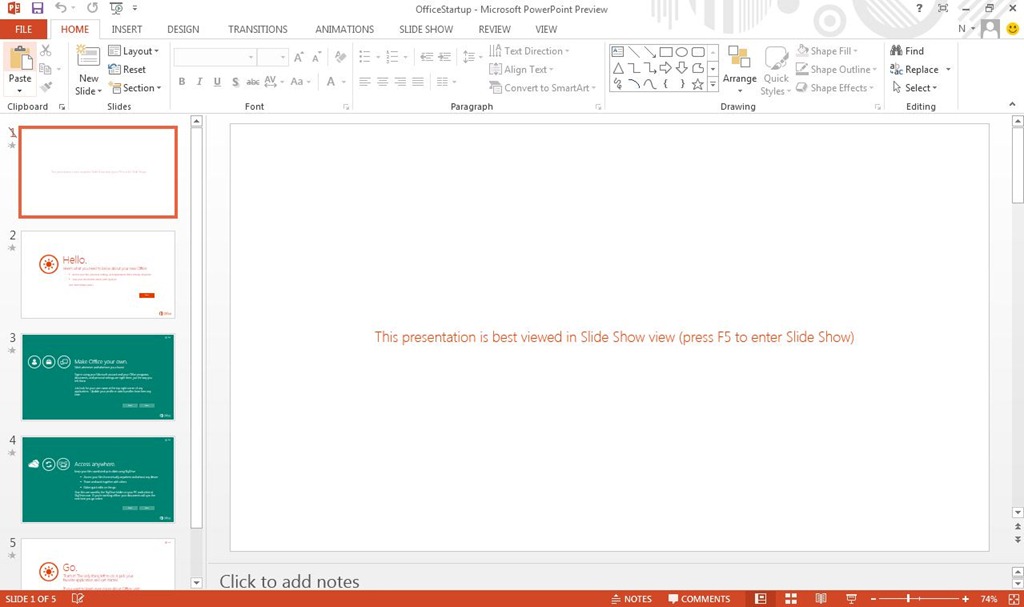Toggle Italic formatting
The height and width of the screenshot is (607, 1024).
click(199, 82)
